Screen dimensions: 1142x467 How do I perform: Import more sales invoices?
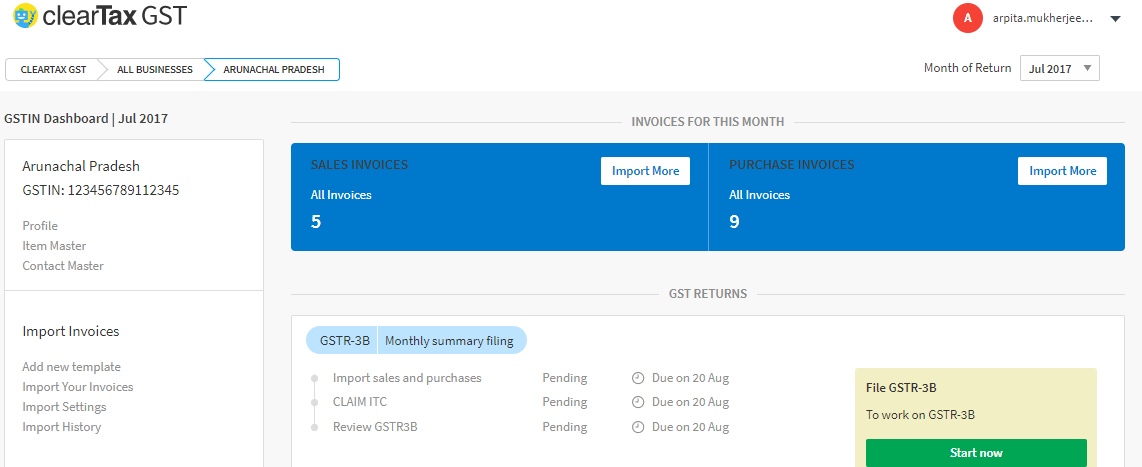[645, 171]
